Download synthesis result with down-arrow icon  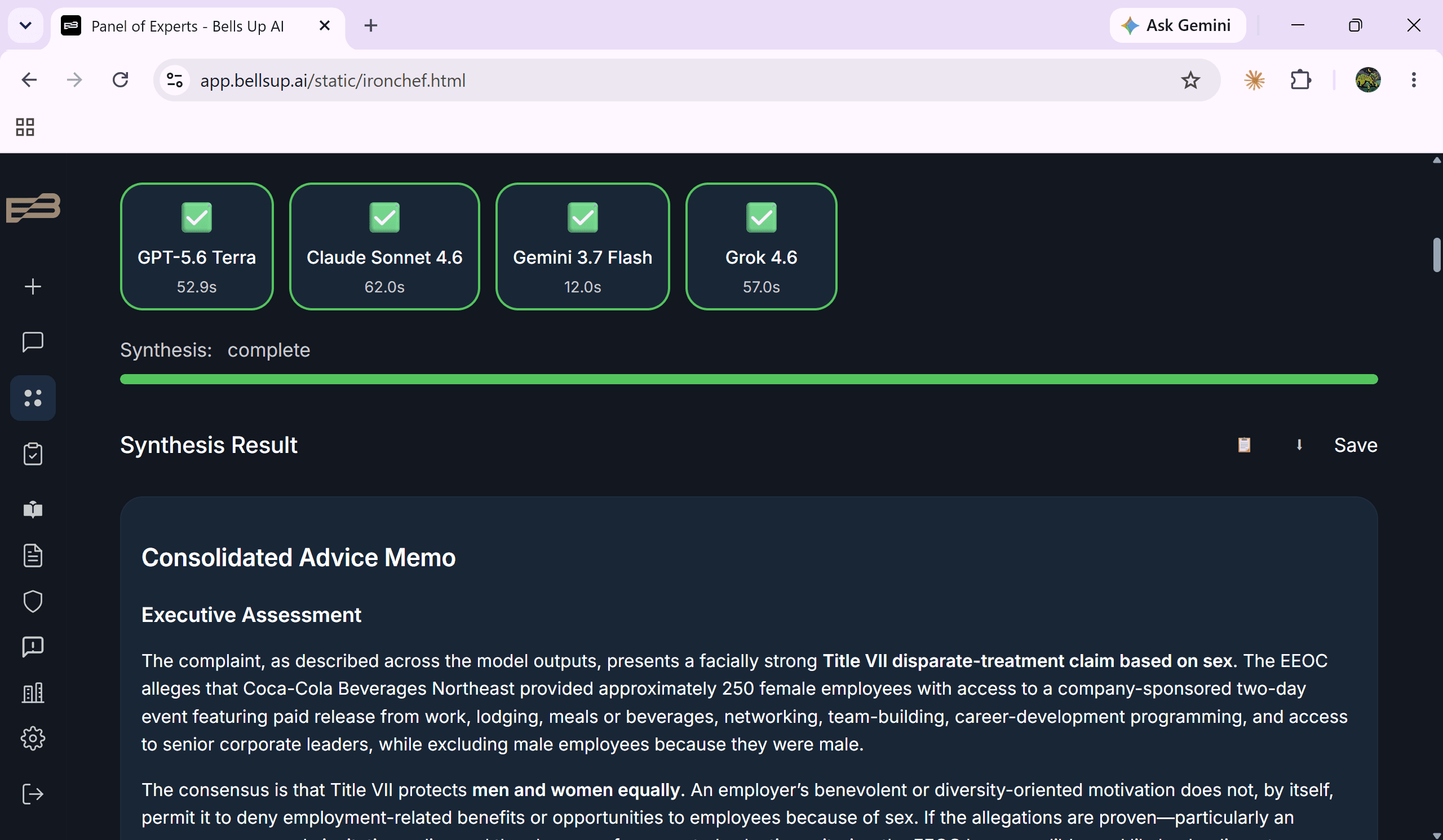coord(1299,445)
